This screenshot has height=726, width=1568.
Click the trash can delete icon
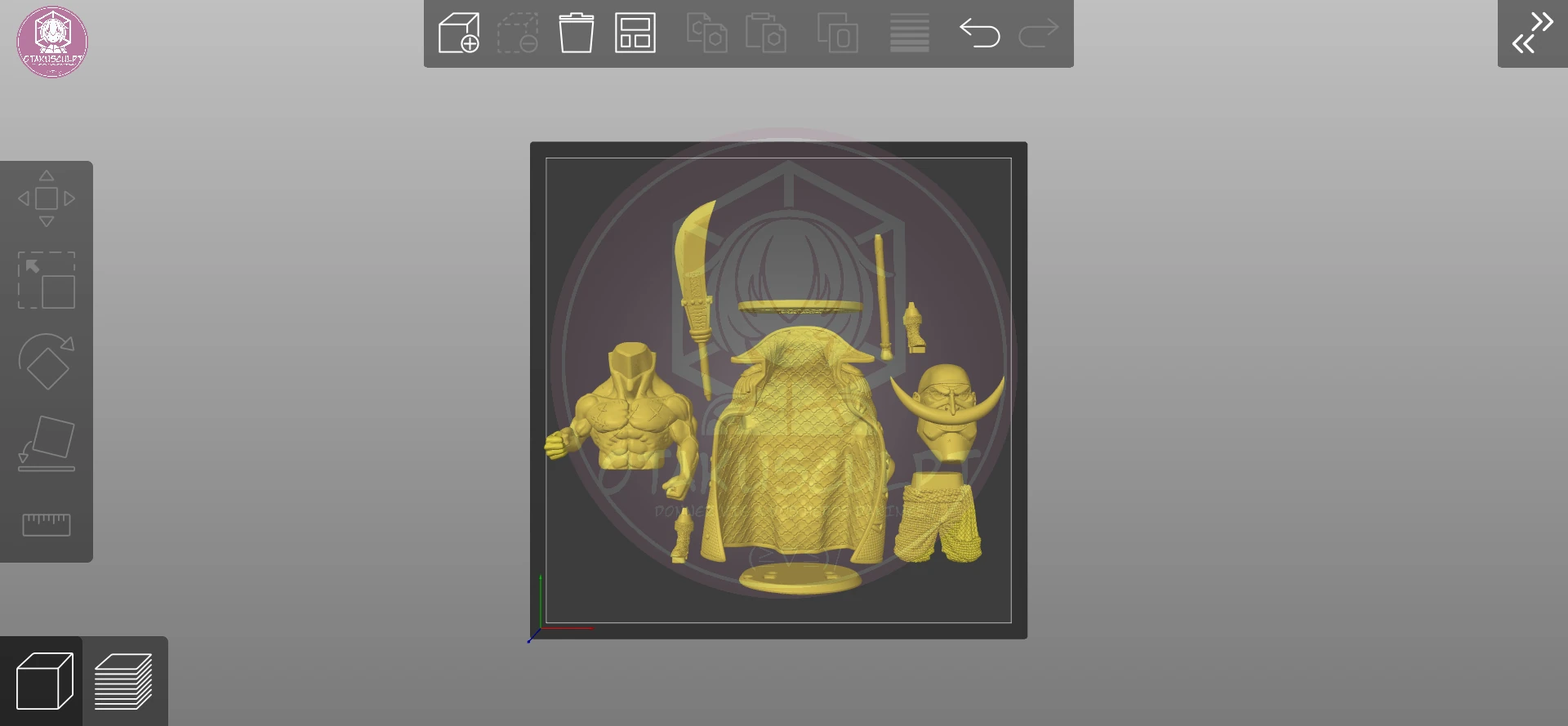coord(576,33)
